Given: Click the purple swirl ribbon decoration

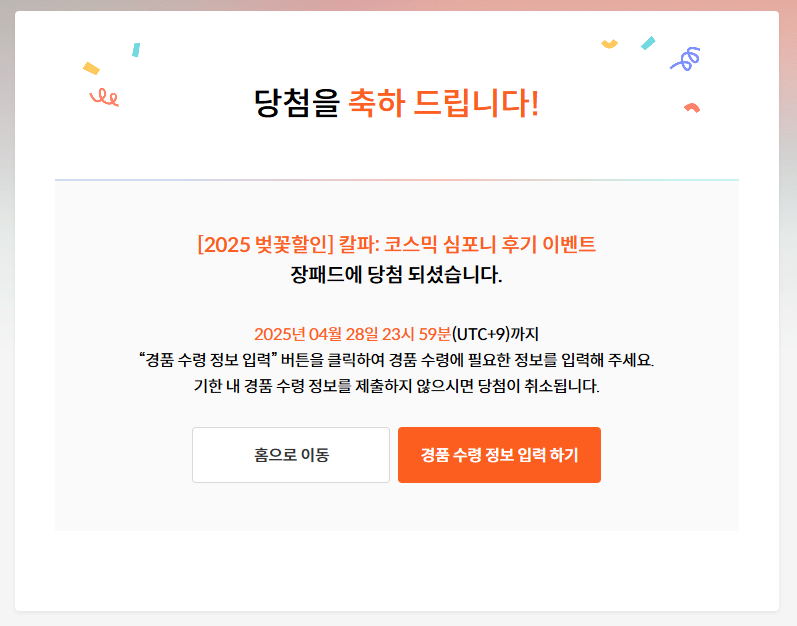Looking at the screenshot, I should 685,59.
